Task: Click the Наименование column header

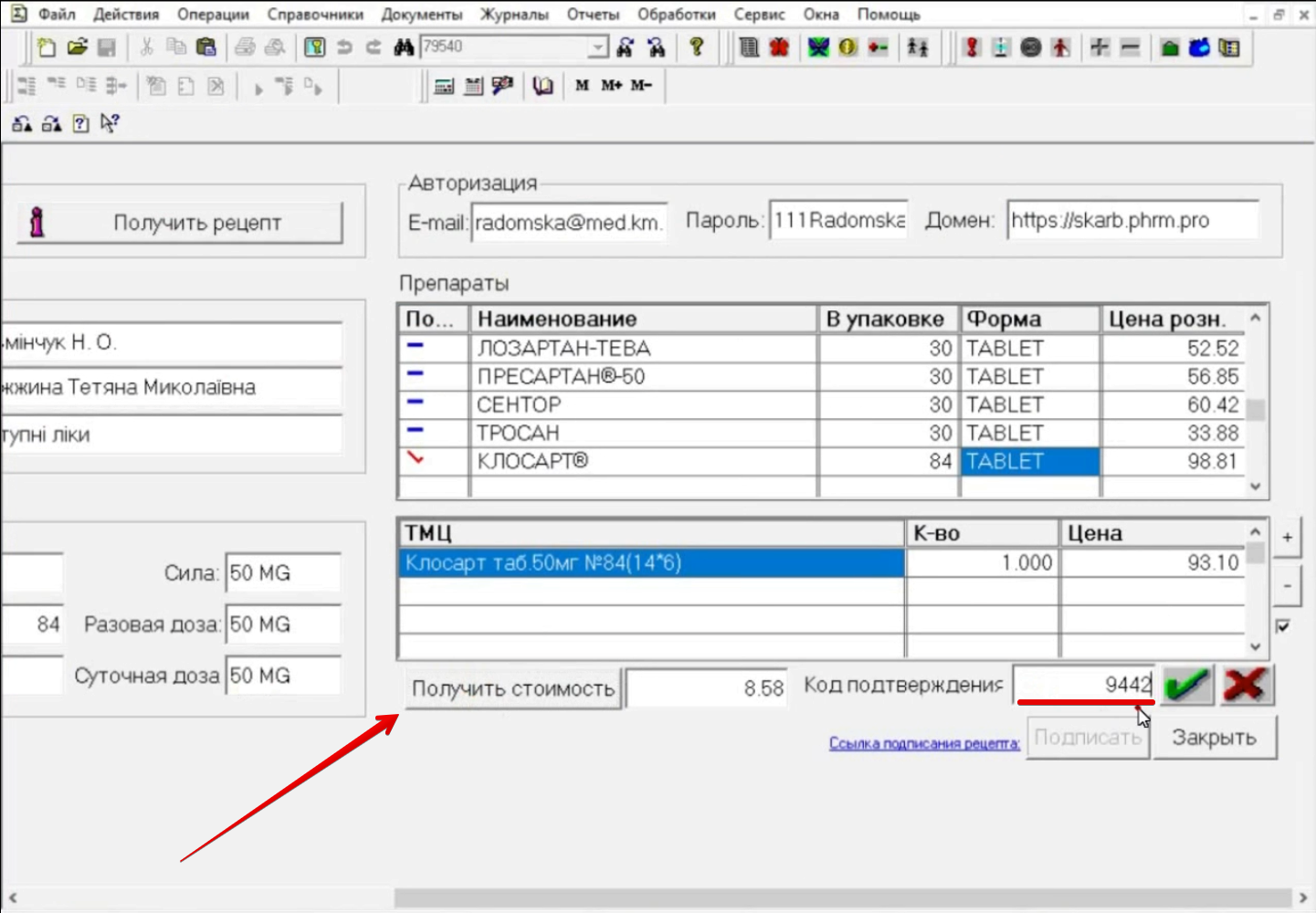Action: [644, 320]
